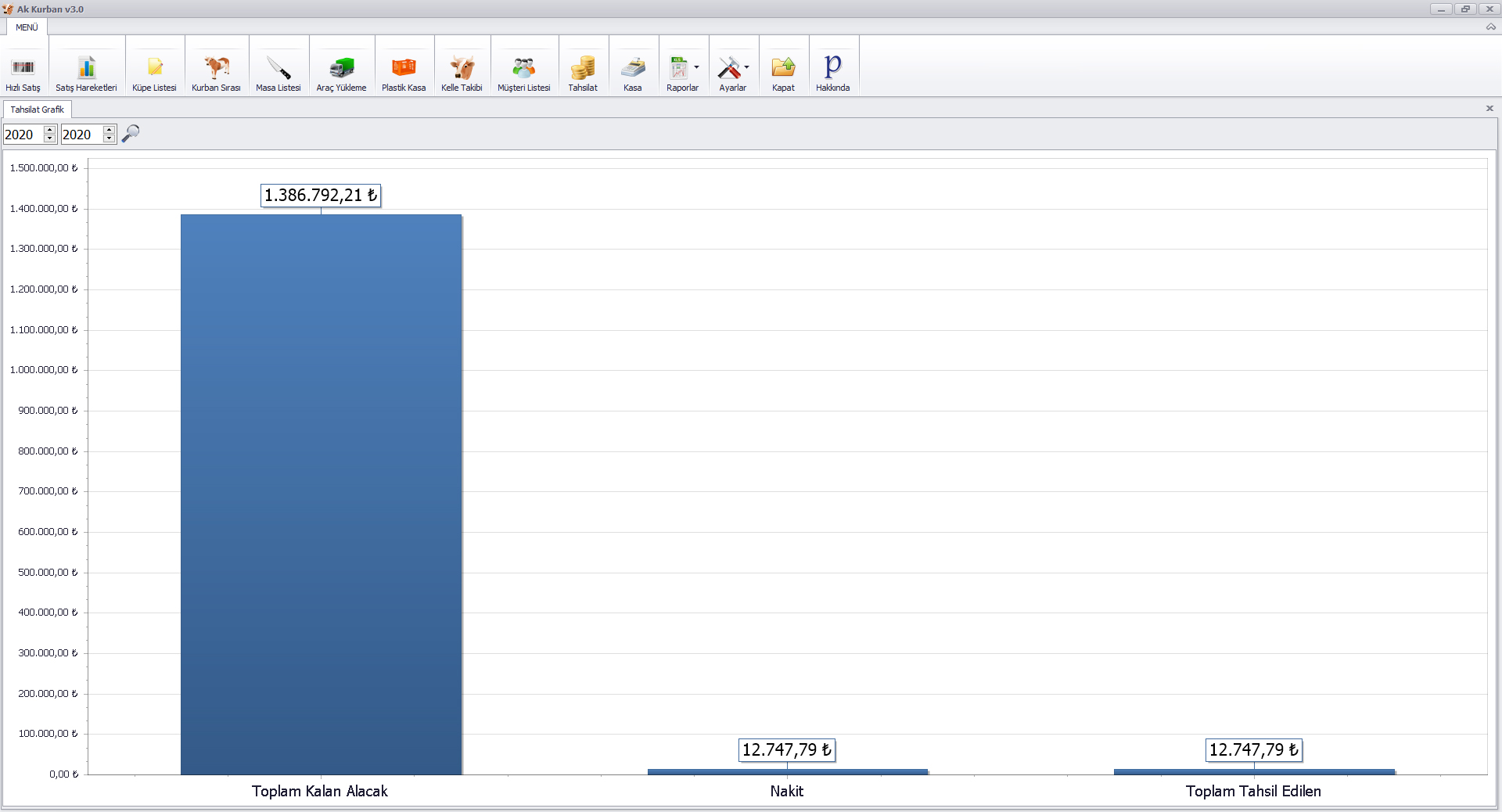Open Küpe Listesi toolbar icon

point(154,68)
